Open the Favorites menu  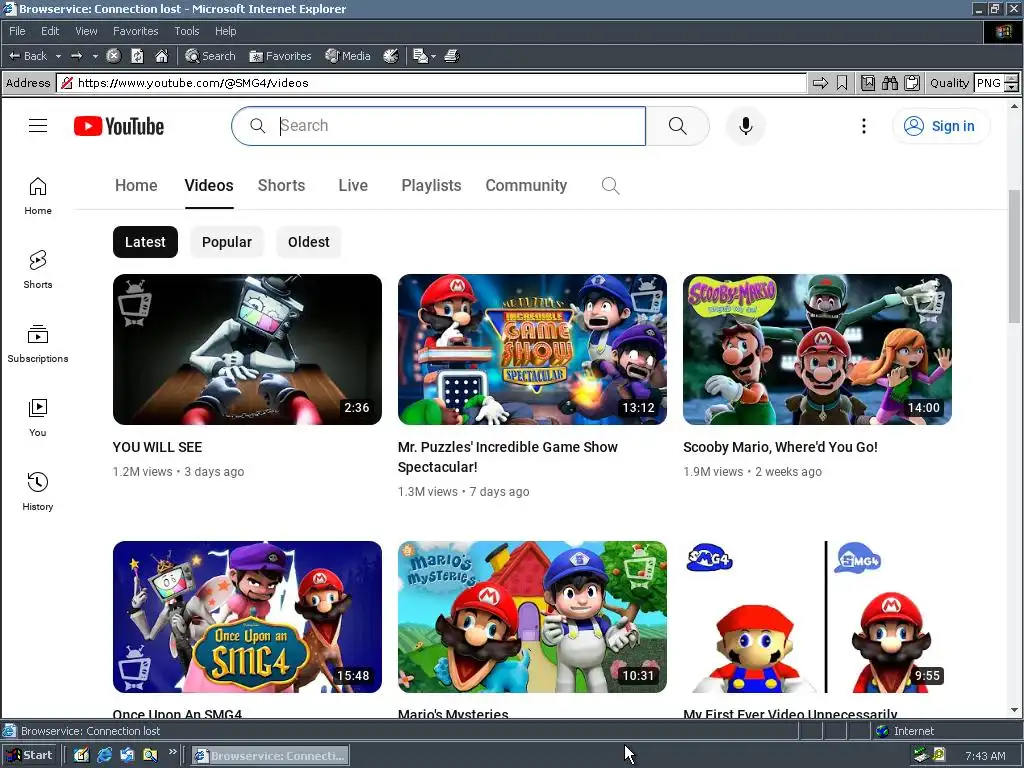pos(135,31)
